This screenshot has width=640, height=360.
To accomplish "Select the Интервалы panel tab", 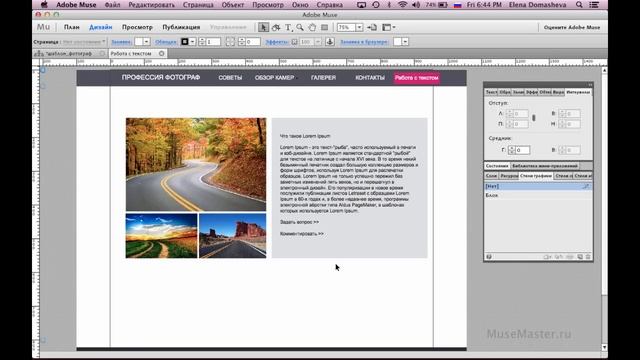I will pyautogui.click(x=578, y=92).
